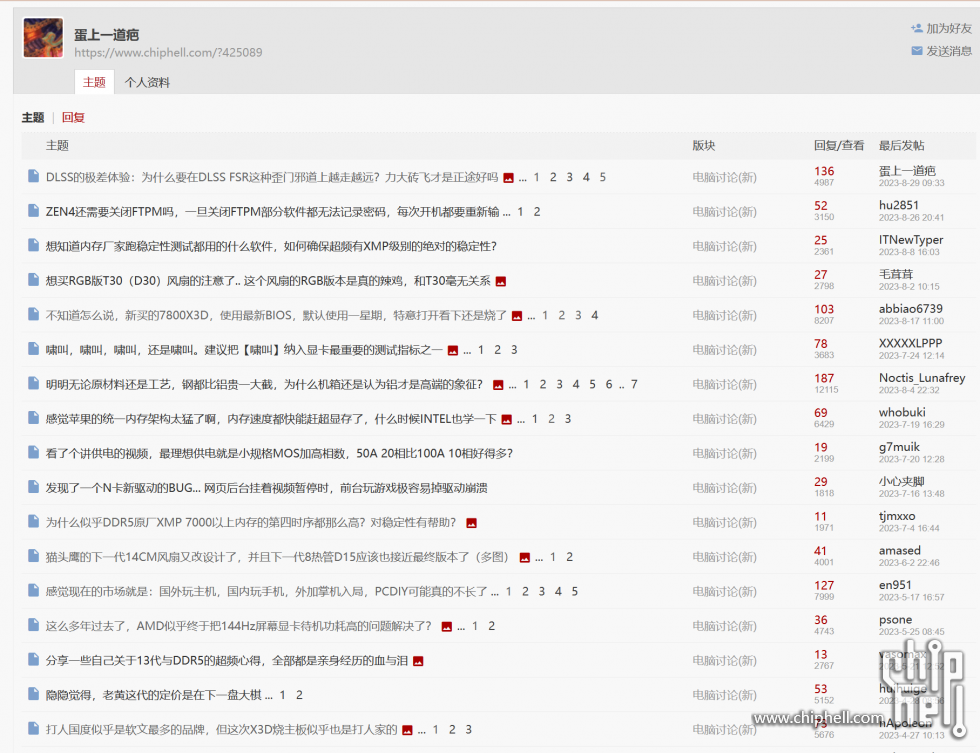Open the profile URL chiphell.com/?425089
The image size is (980, 753).
pos(168,52)
